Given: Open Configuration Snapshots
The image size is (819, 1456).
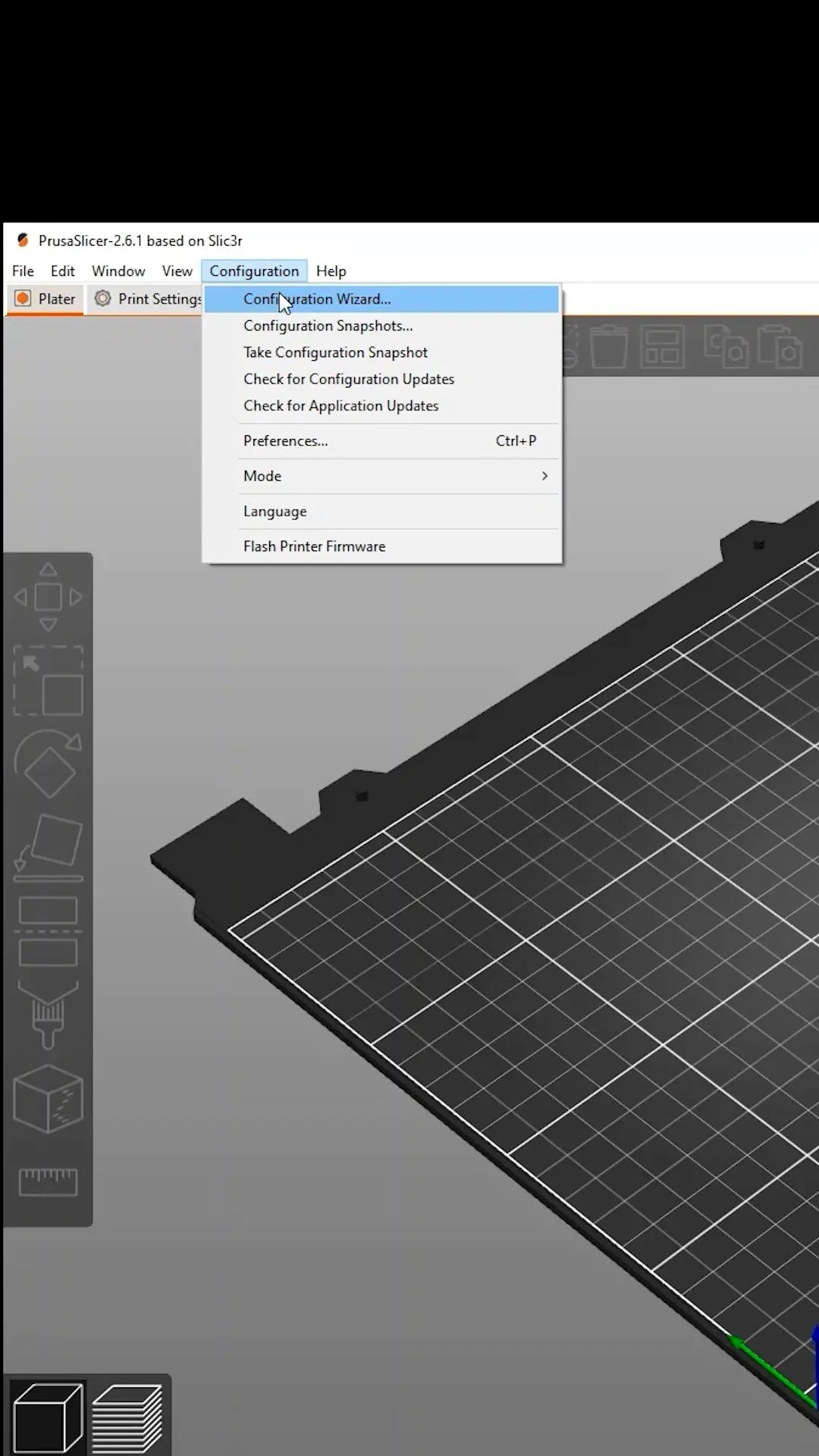Looking at the screenshot, I should pyautogui.click(x=381, y=325).
